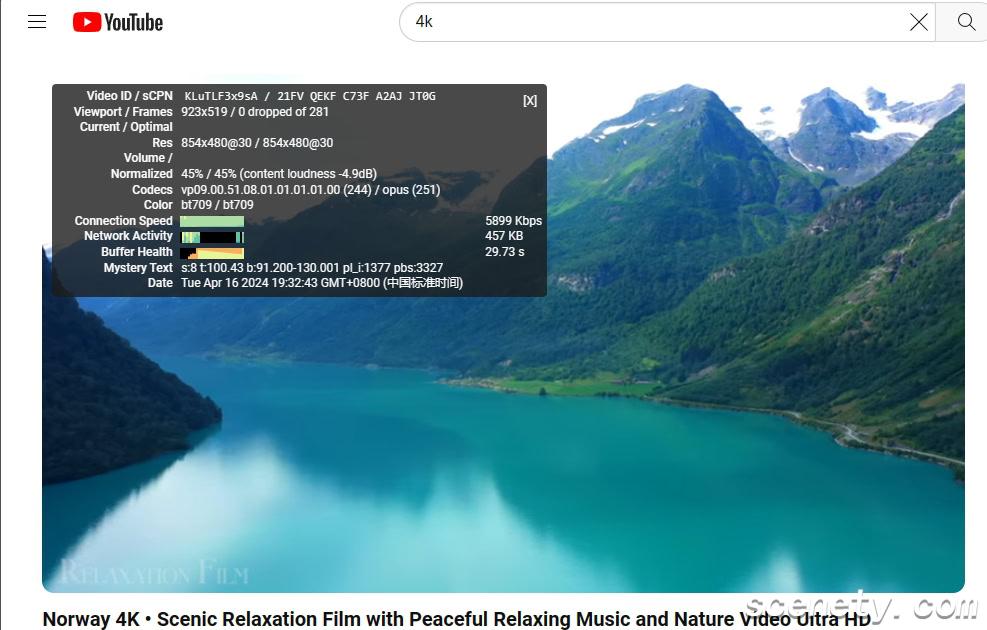987x630 pixels.
Task: Select the Volume normalized 45% text
Action: click(279, 174)
